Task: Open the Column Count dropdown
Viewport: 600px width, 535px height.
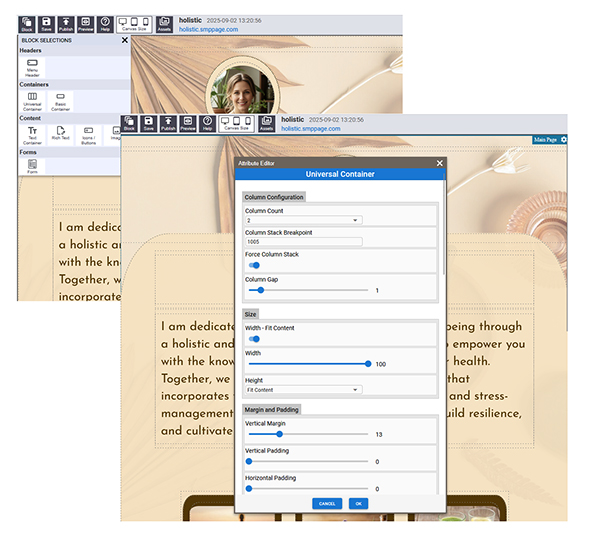Action: 303,220
